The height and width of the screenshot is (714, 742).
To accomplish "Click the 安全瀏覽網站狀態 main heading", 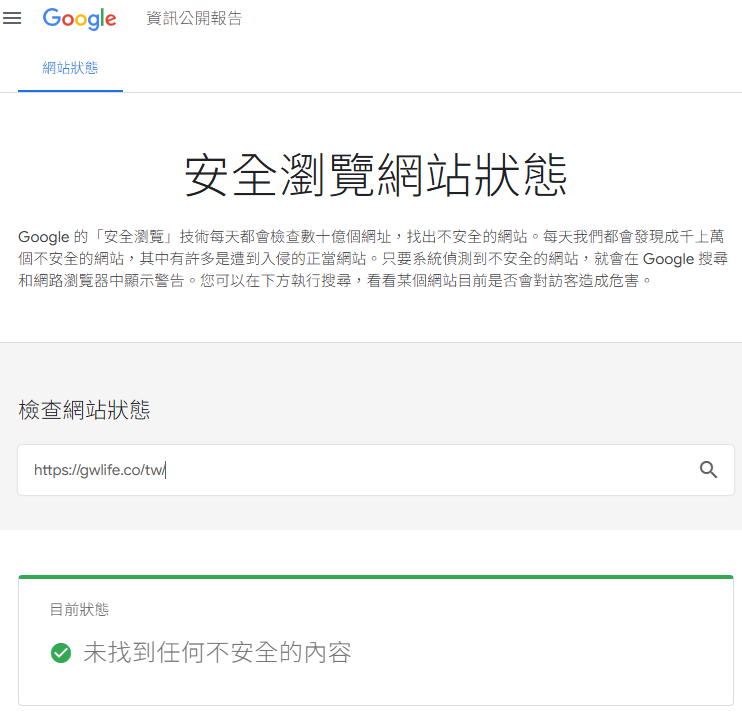I will click(x=376, y=176).
